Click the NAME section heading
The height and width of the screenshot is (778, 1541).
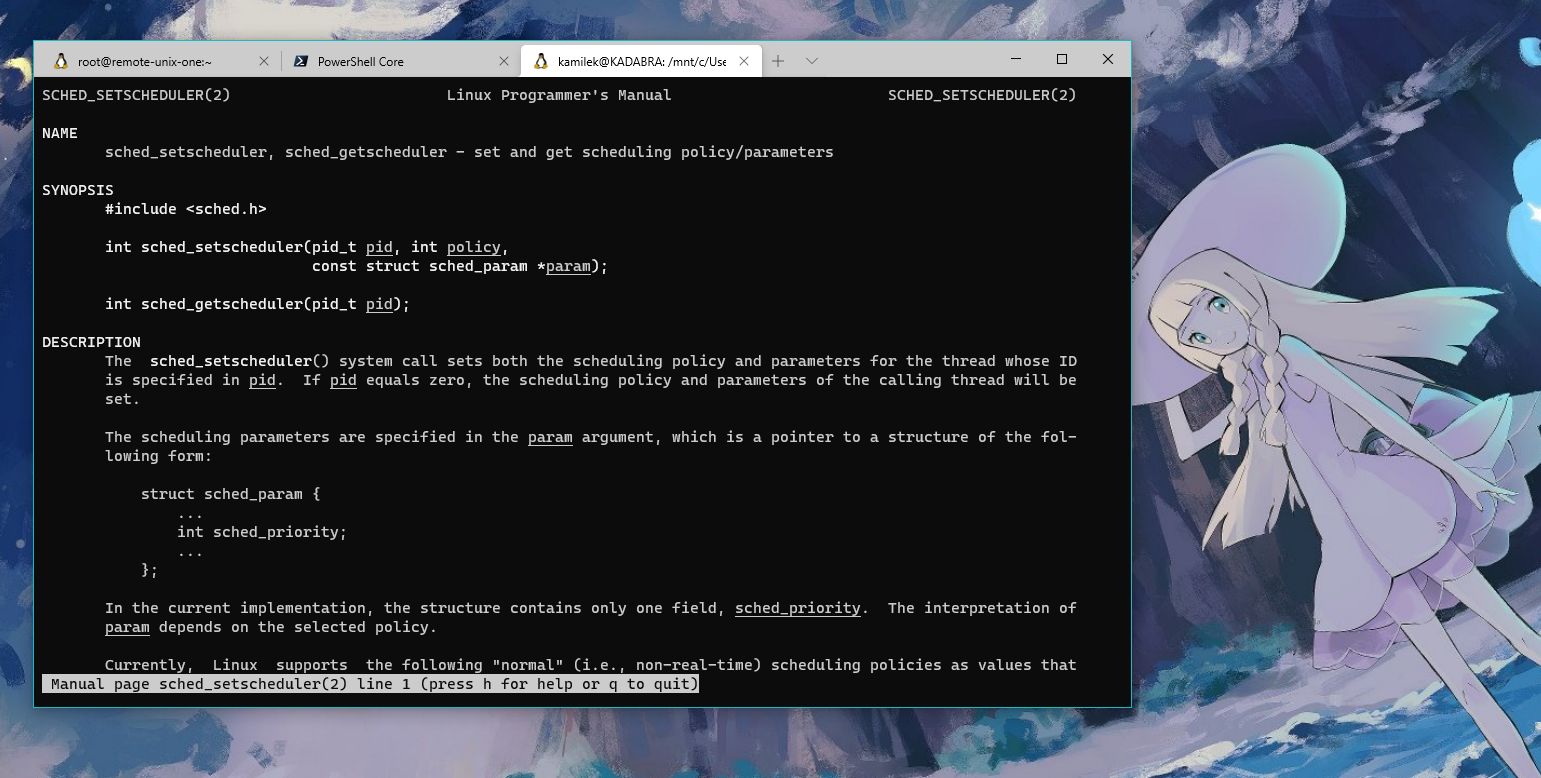click(60, 133)
